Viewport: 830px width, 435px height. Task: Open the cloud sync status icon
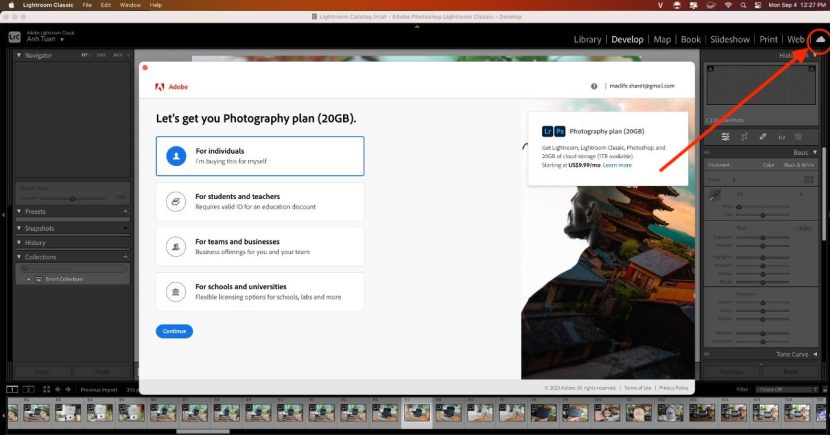pos(820,40)
